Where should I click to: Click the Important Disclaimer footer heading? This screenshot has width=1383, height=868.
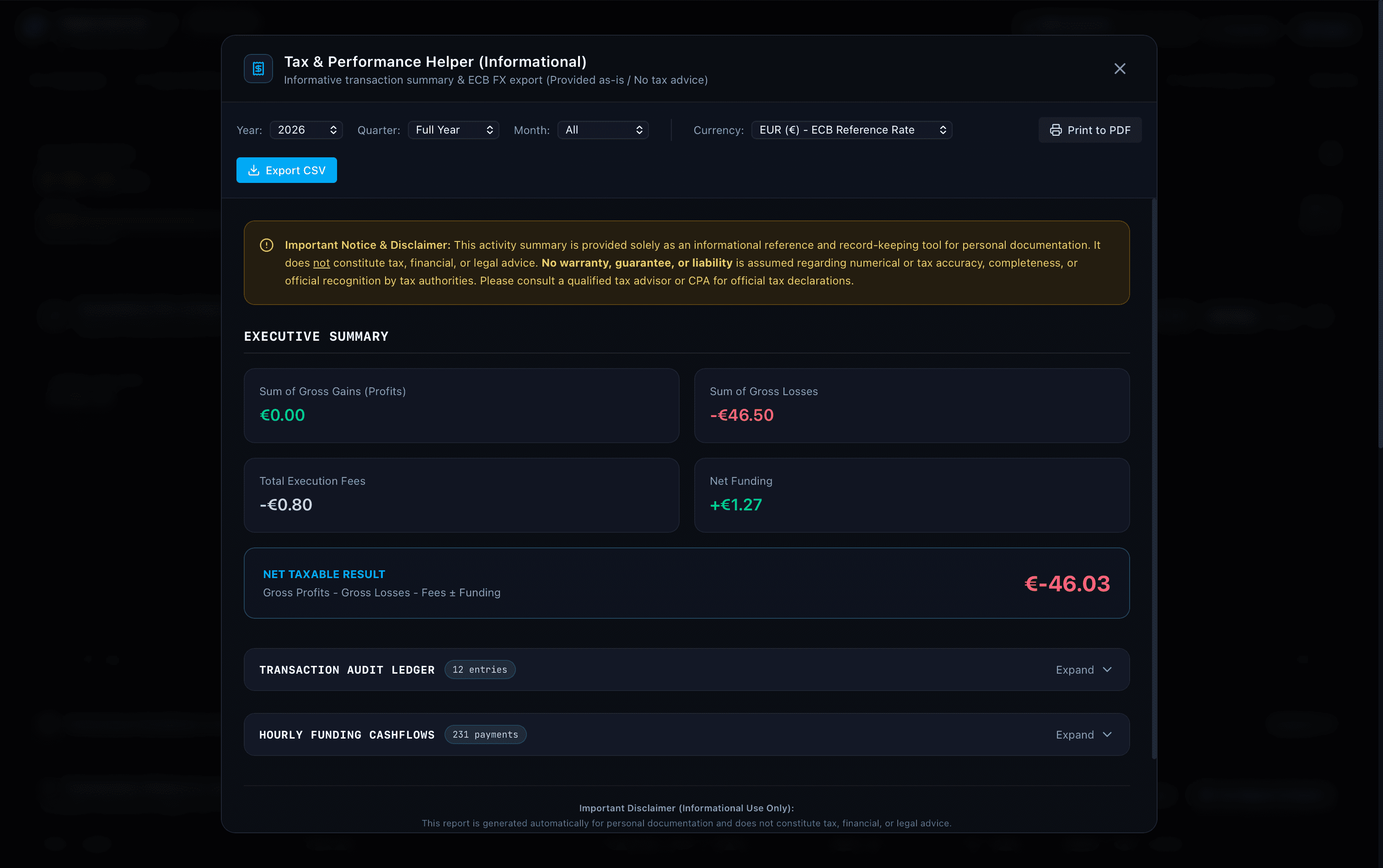(686, 808)
